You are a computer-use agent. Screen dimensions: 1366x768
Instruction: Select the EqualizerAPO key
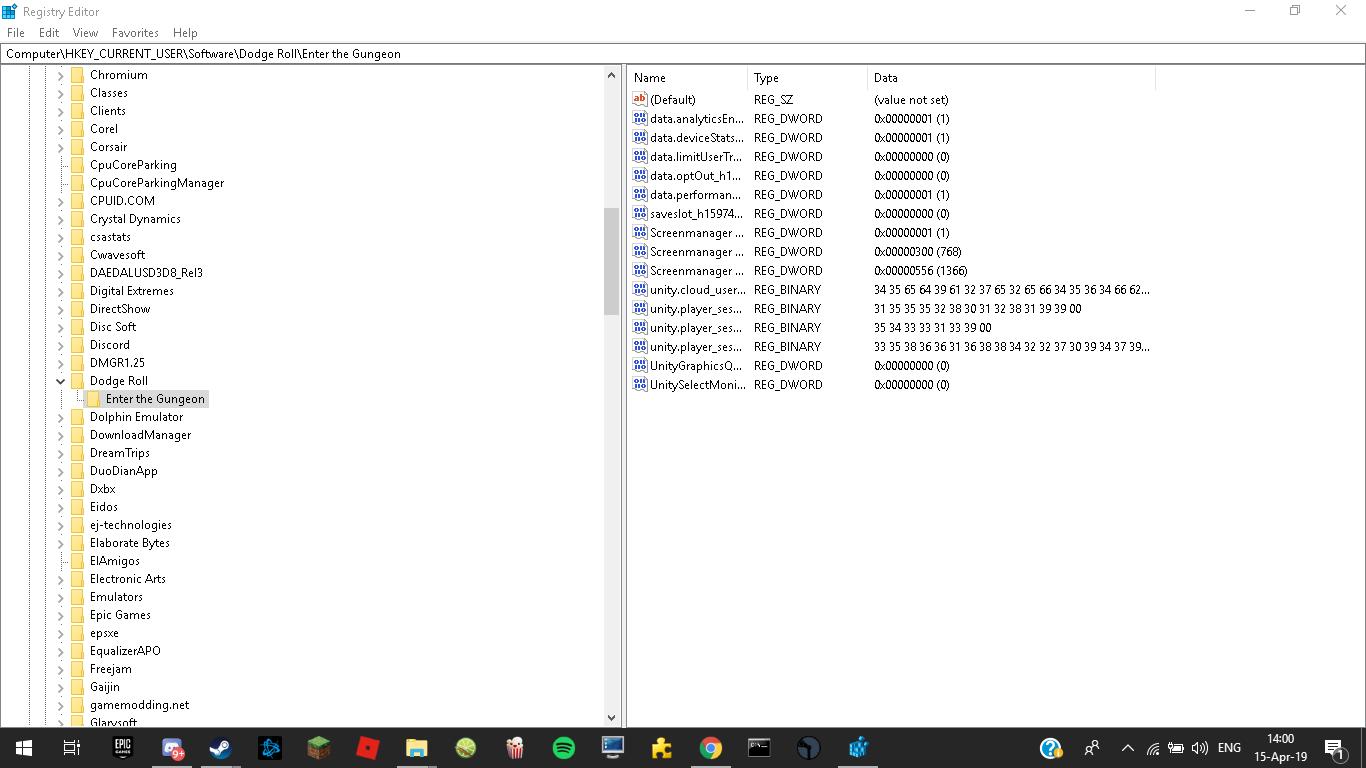[125, 651]
